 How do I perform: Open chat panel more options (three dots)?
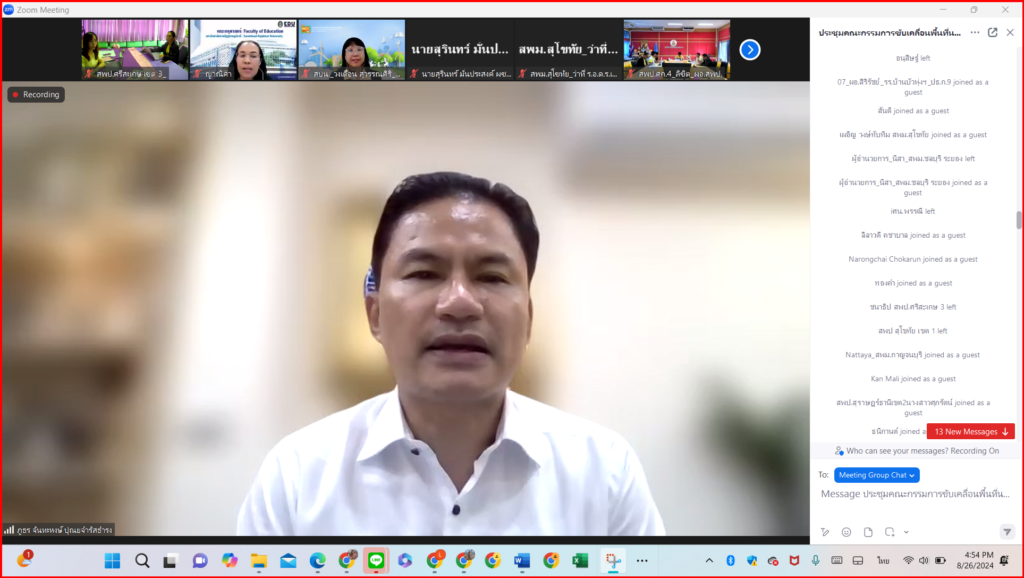[975, 32]
